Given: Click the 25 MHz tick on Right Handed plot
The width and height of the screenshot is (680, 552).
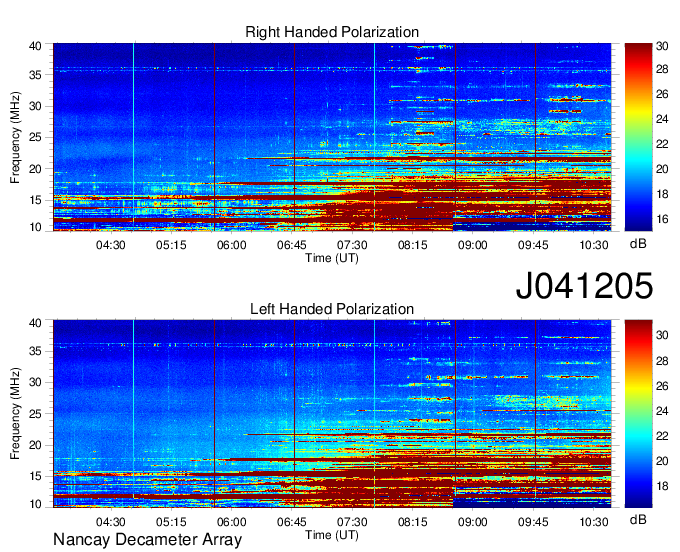Looking at the screenshot, I should tap(35, 137).
